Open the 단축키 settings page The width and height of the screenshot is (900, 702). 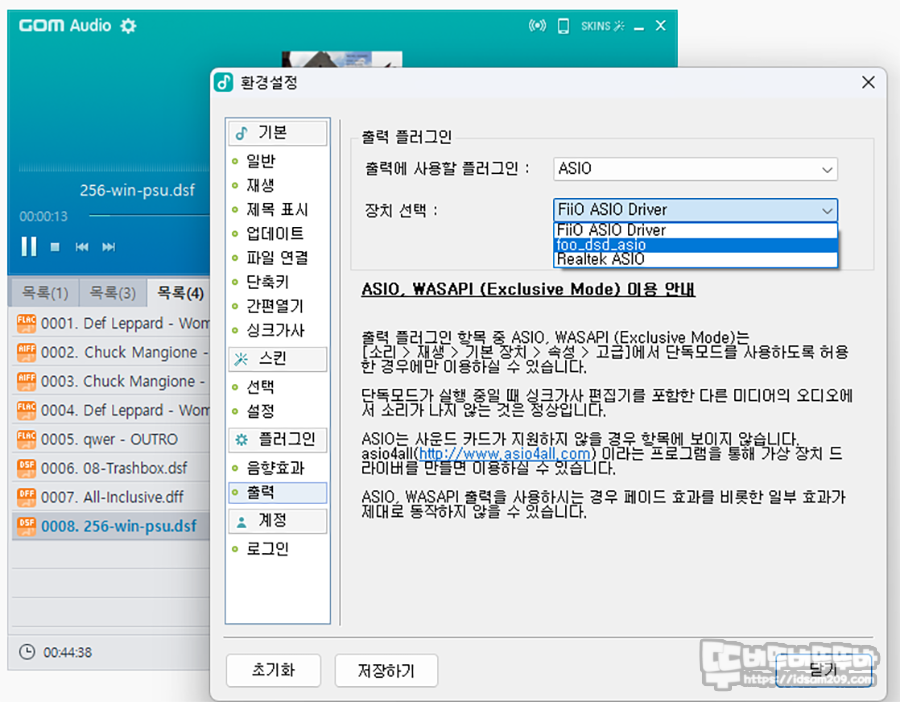(267, 282)
